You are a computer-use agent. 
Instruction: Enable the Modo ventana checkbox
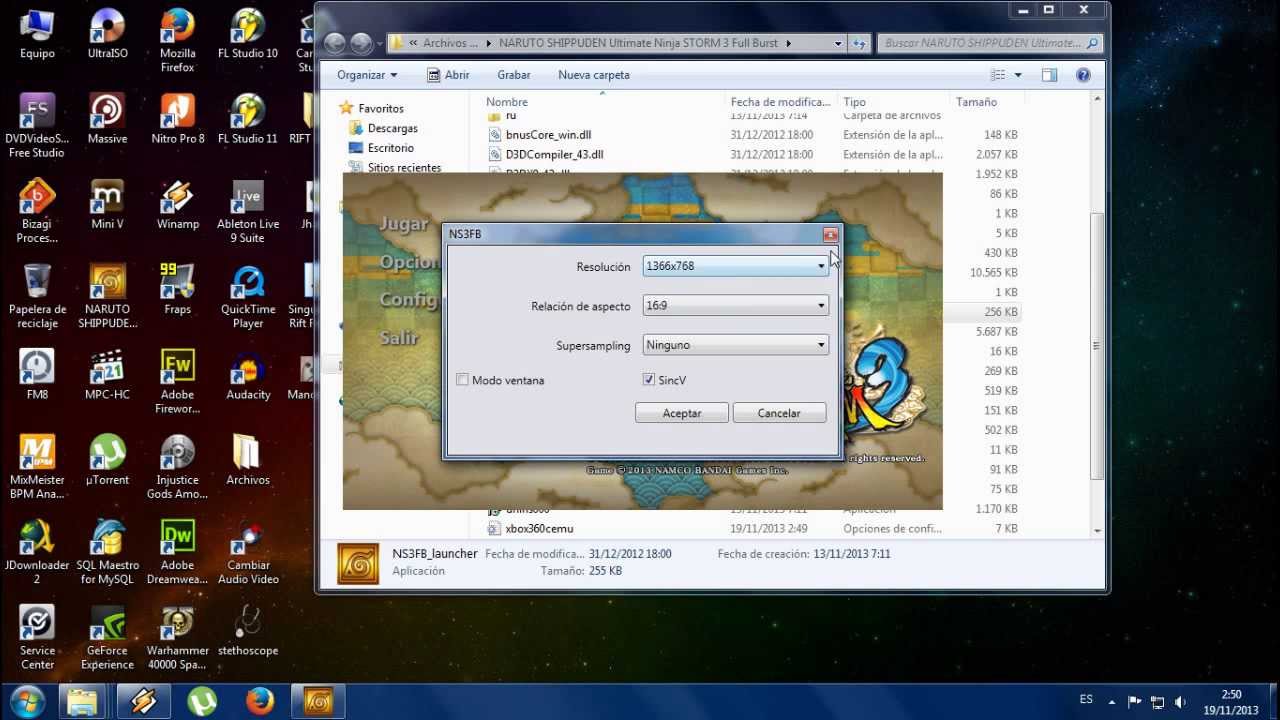[462, 380]
